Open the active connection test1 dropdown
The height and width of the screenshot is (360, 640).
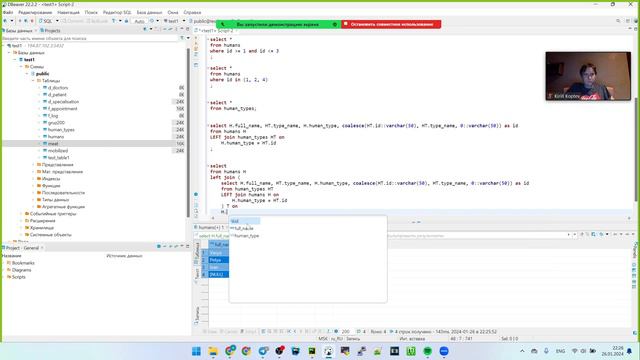(183, 21)
